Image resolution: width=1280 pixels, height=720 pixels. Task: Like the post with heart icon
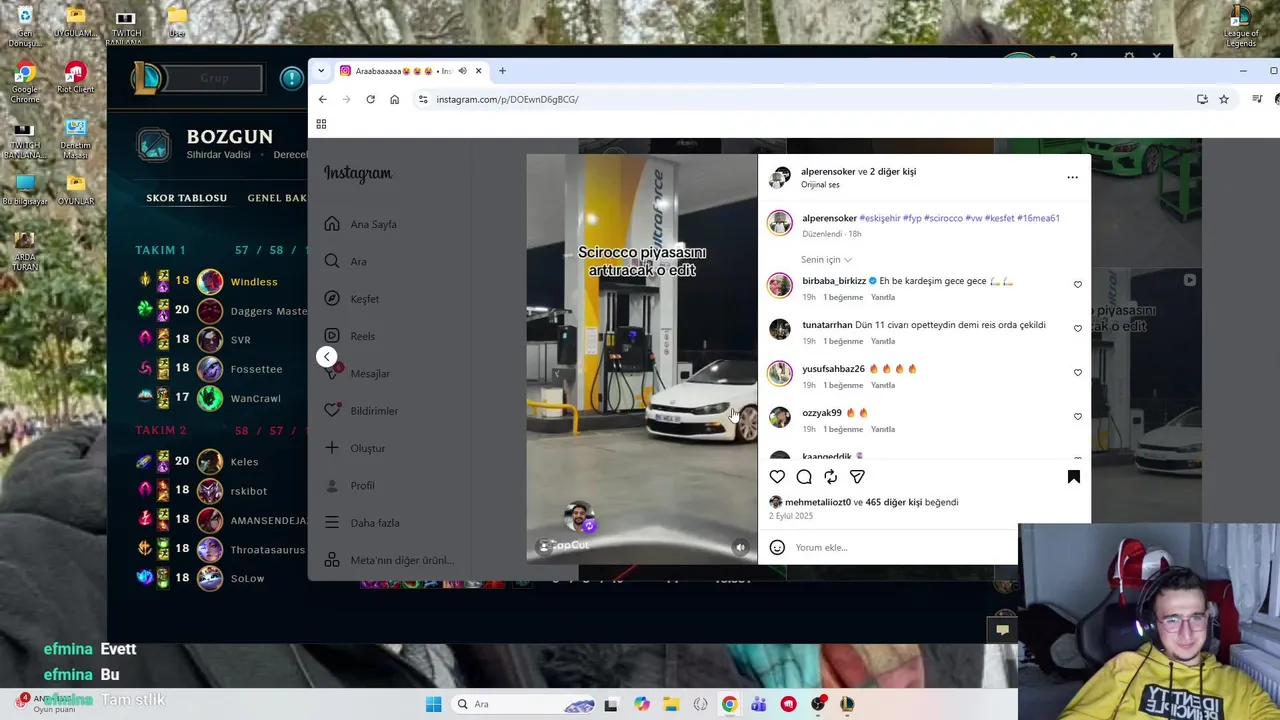coord(777,477)
